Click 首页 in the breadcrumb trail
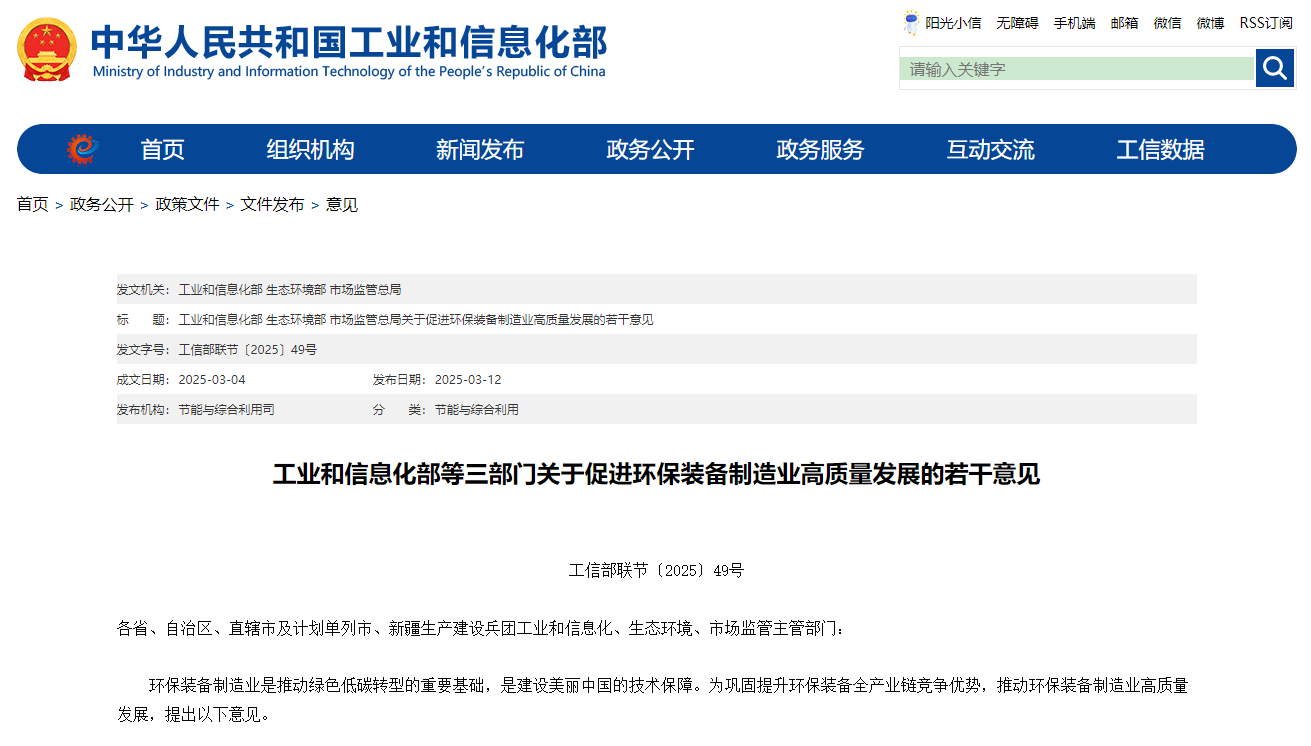 point(32,205)
